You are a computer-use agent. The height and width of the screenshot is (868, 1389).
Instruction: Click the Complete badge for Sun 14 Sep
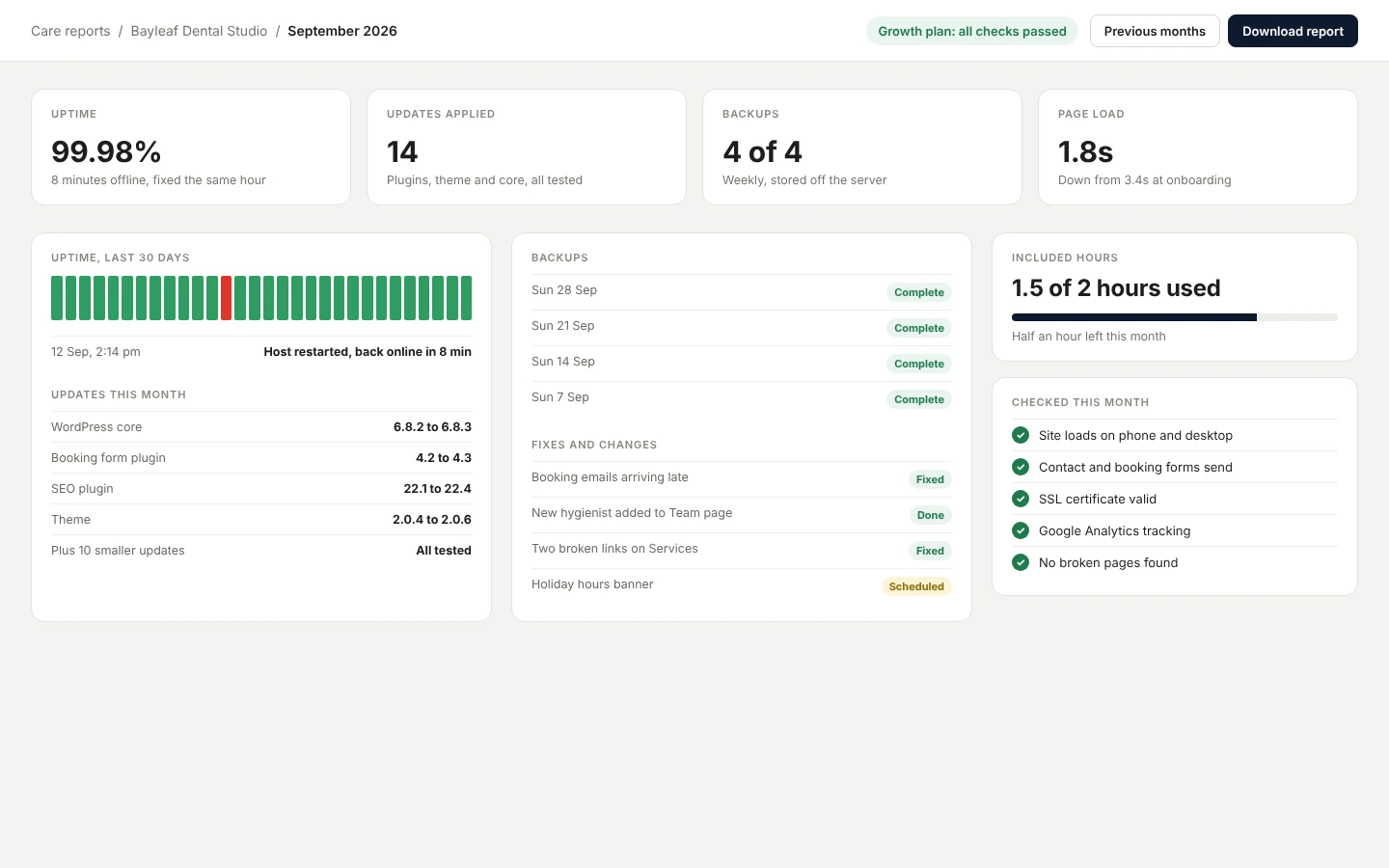click(919, 364)
